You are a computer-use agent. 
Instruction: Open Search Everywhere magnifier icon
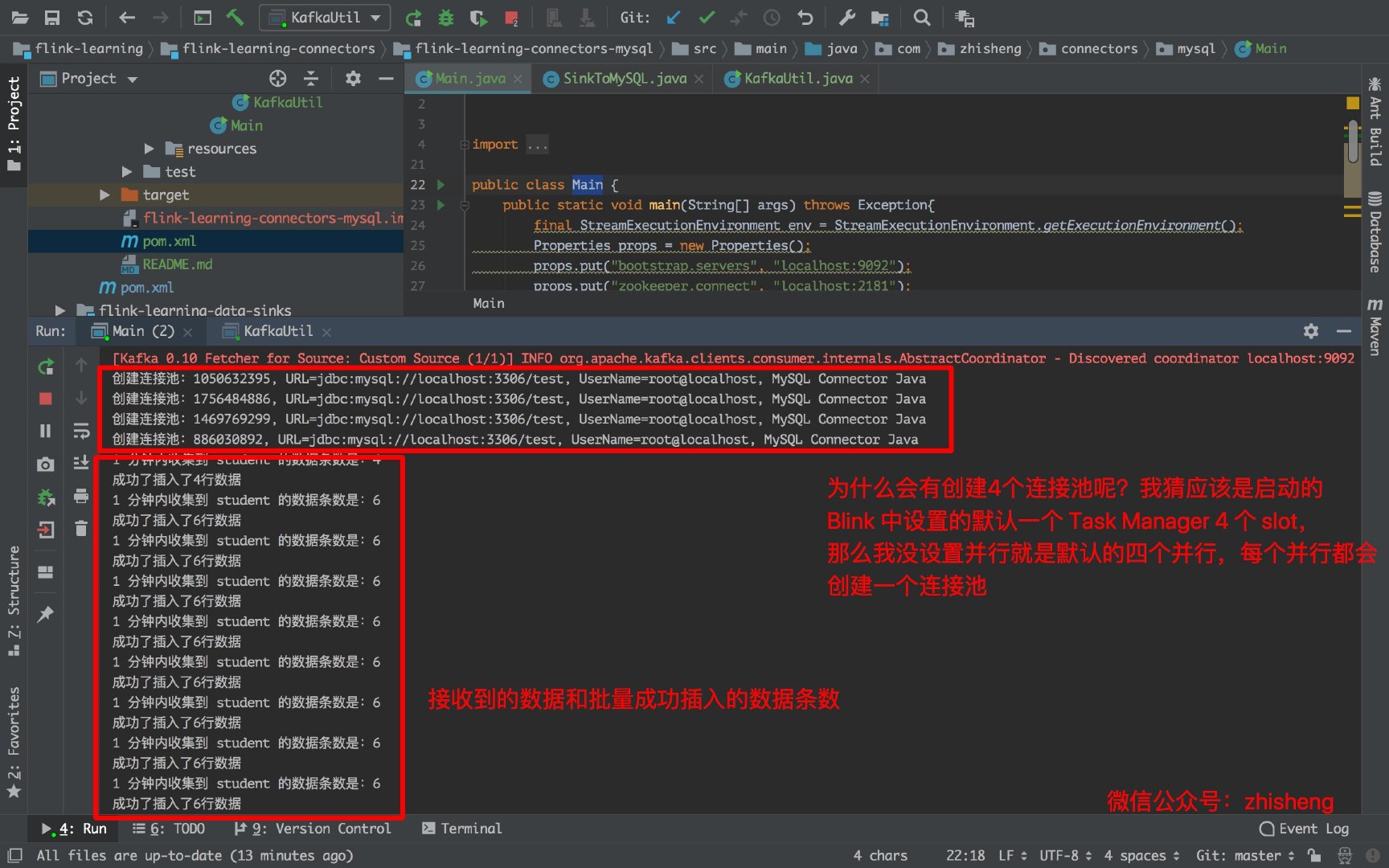[922, 17]
